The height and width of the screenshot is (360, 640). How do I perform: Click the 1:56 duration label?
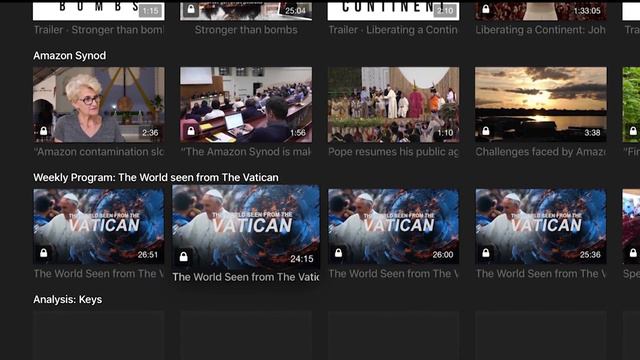pyautogui.click(x=298, y=132)
